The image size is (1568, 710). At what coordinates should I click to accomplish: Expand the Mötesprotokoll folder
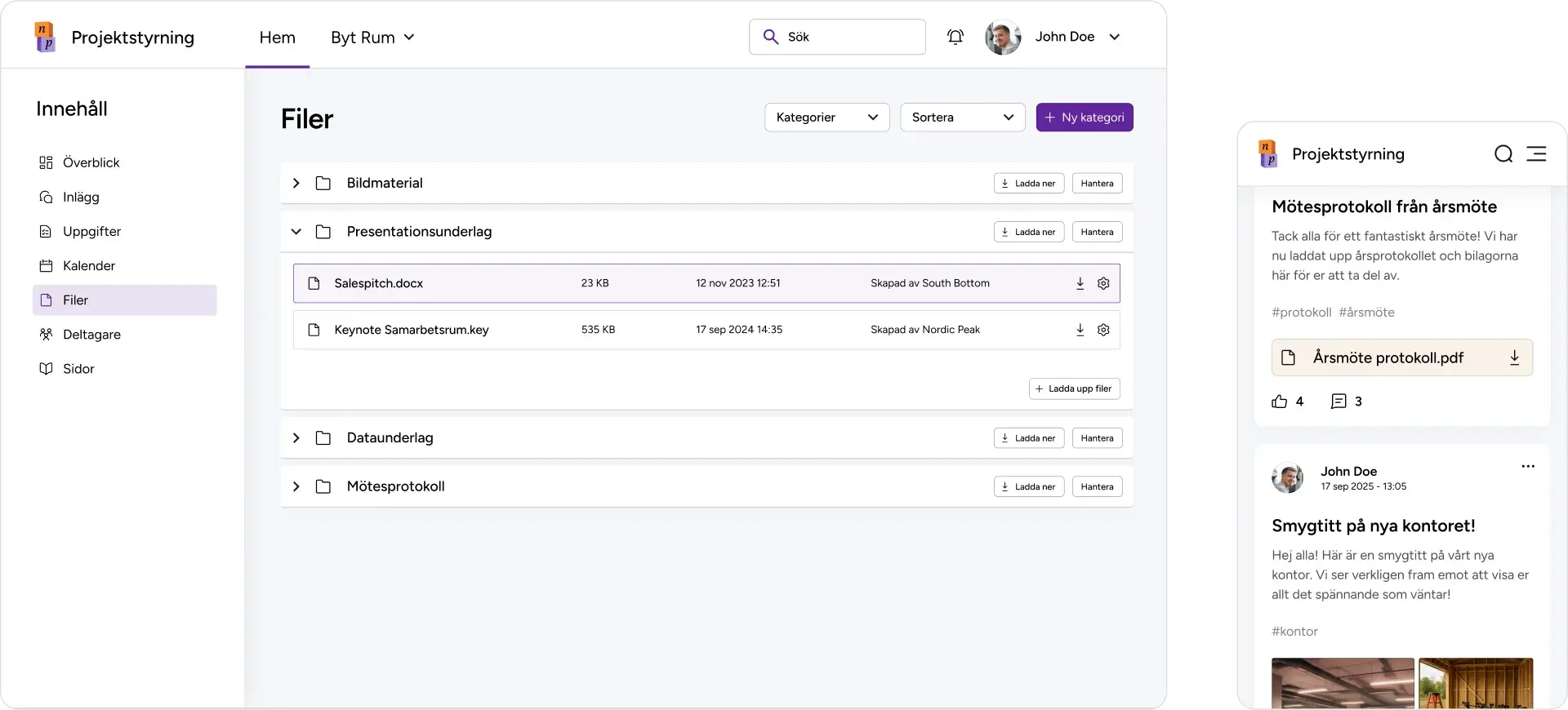(x=296, y=486)
